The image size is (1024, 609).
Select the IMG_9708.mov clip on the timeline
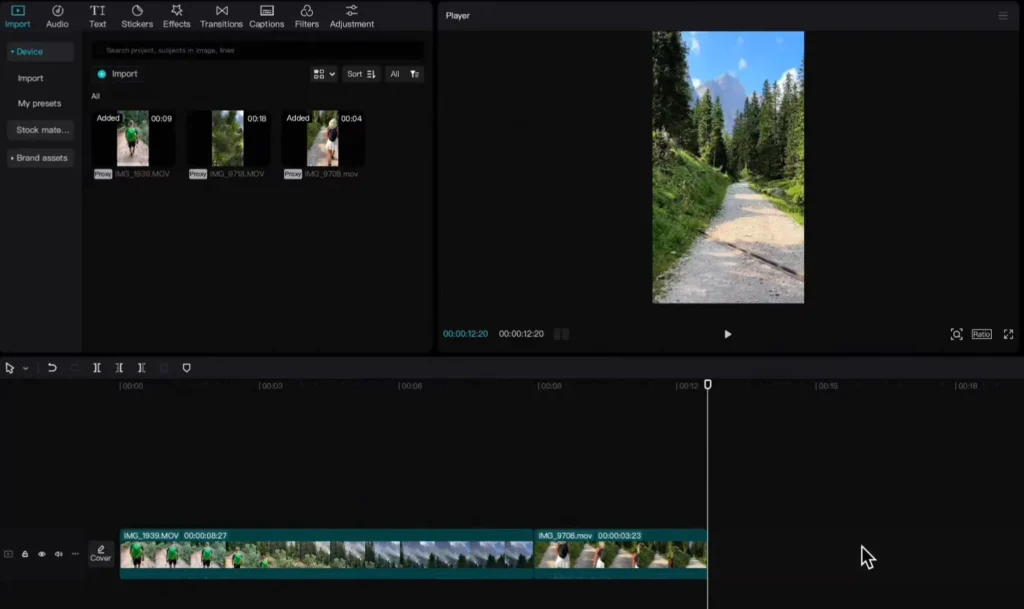[620, 554]
